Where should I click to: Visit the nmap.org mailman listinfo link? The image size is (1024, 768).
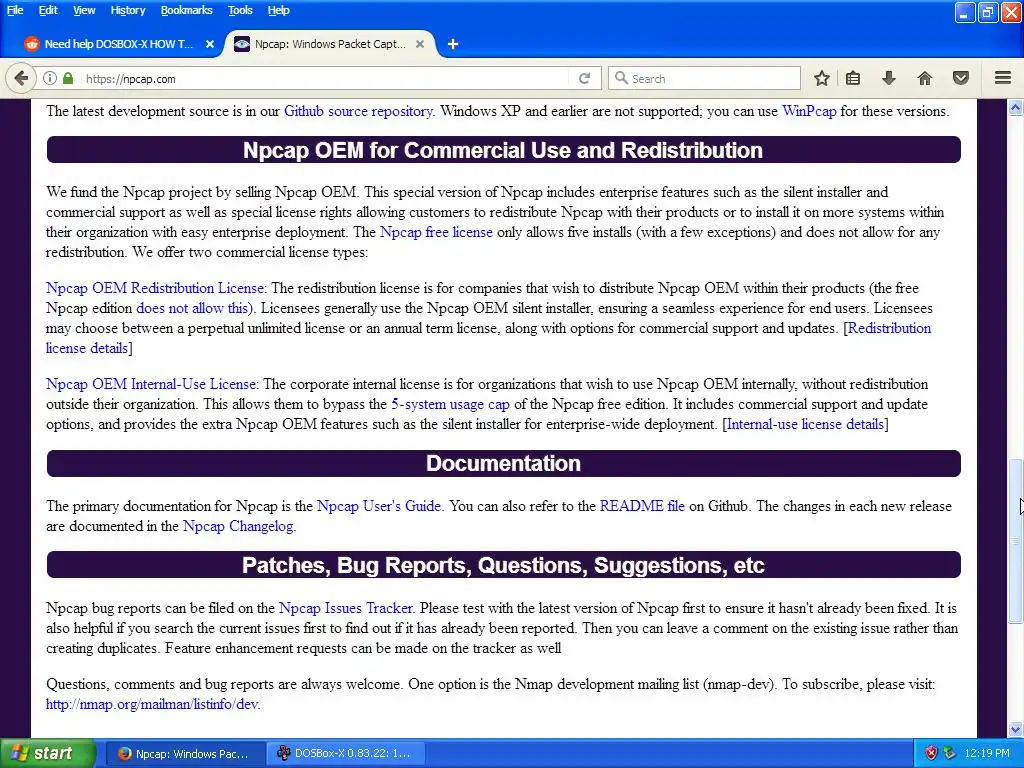click(152, 705)
